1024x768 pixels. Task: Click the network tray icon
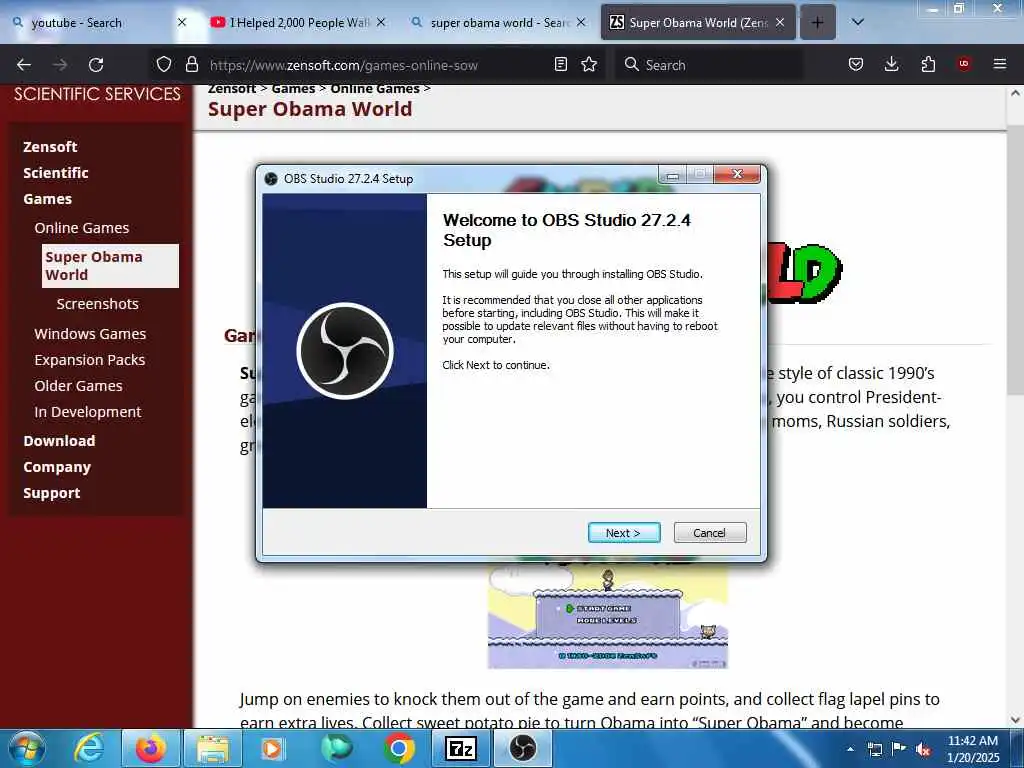coord(874,749)
